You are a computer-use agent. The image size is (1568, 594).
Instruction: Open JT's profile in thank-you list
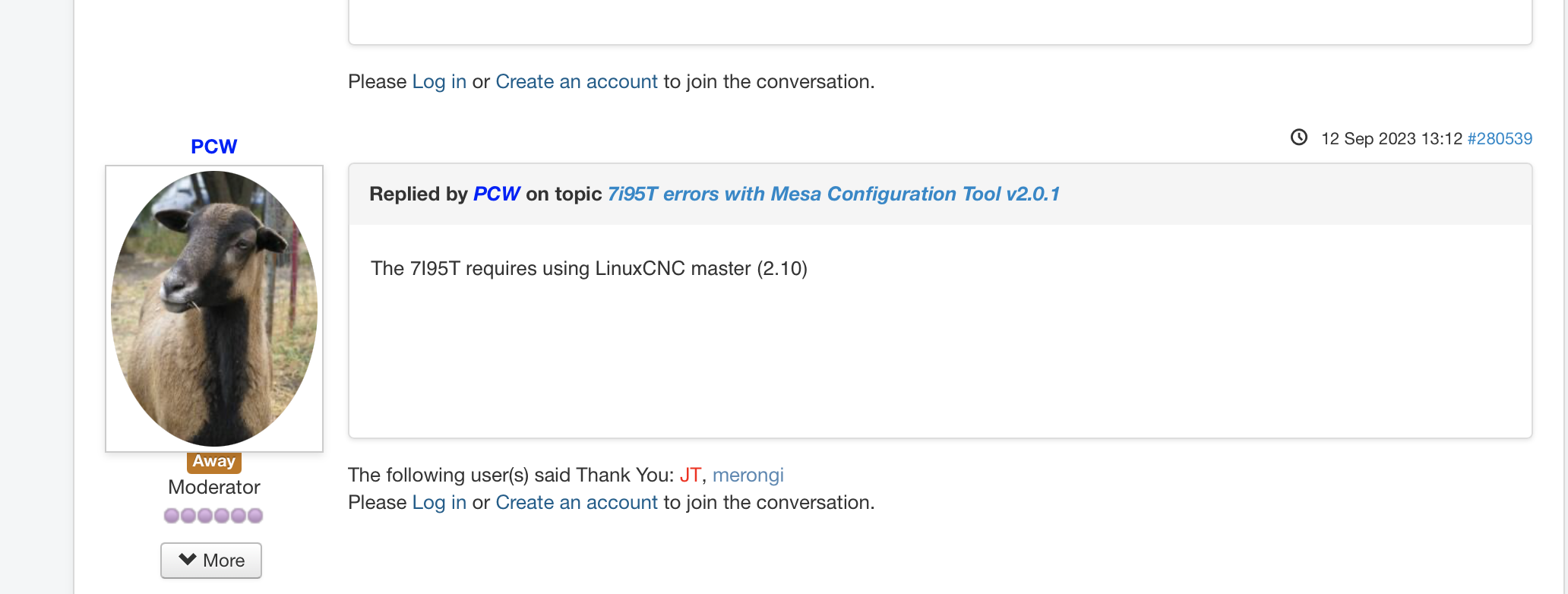690,475
